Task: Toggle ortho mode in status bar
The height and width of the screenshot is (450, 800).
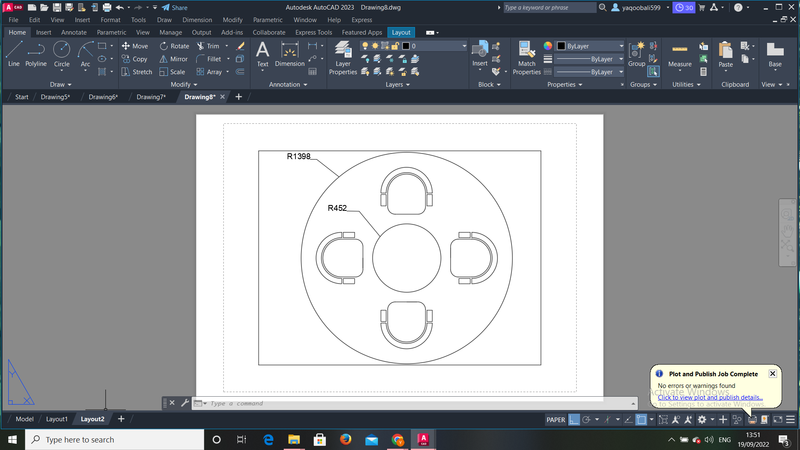Action: (x=574, y=419)
